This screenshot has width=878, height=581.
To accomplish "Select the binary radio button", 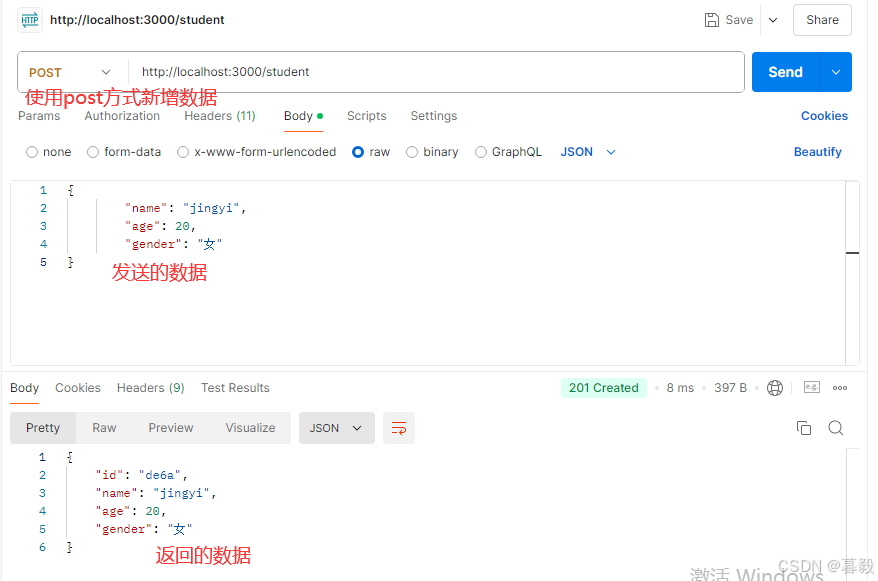I will tap(412, 152).
